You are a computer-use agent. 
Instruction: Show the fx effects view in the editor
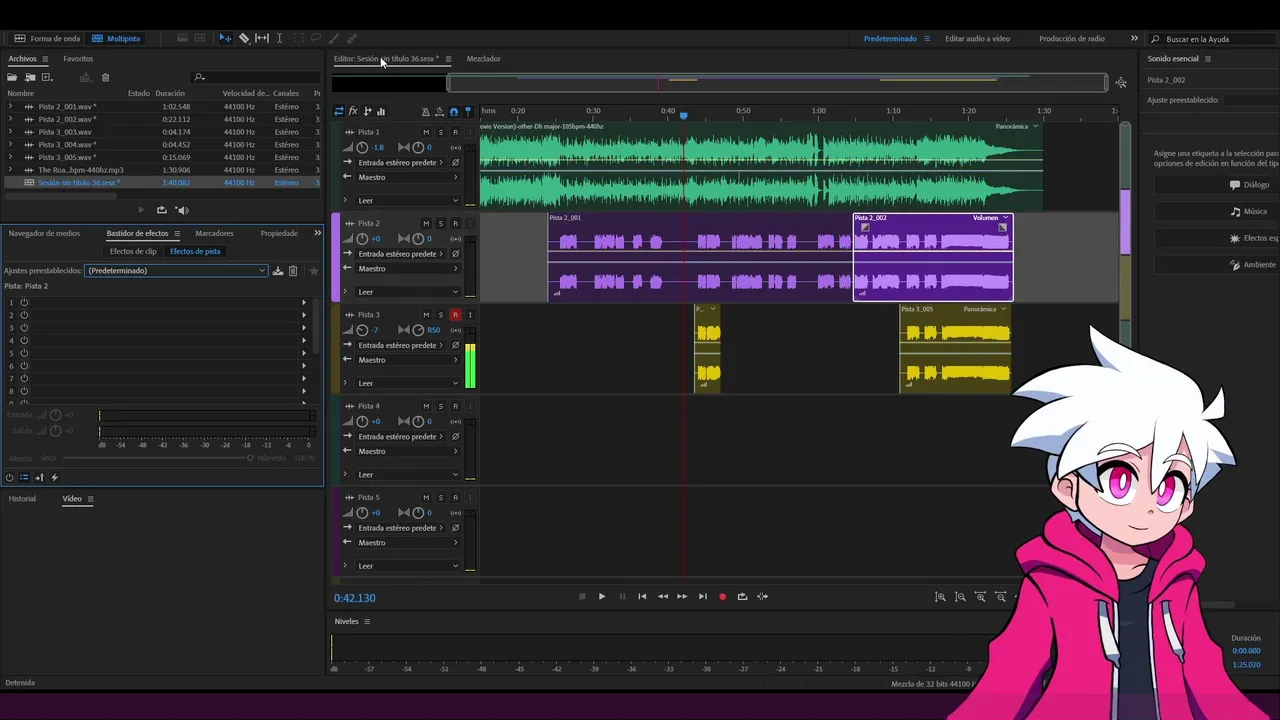coord(353,111)
